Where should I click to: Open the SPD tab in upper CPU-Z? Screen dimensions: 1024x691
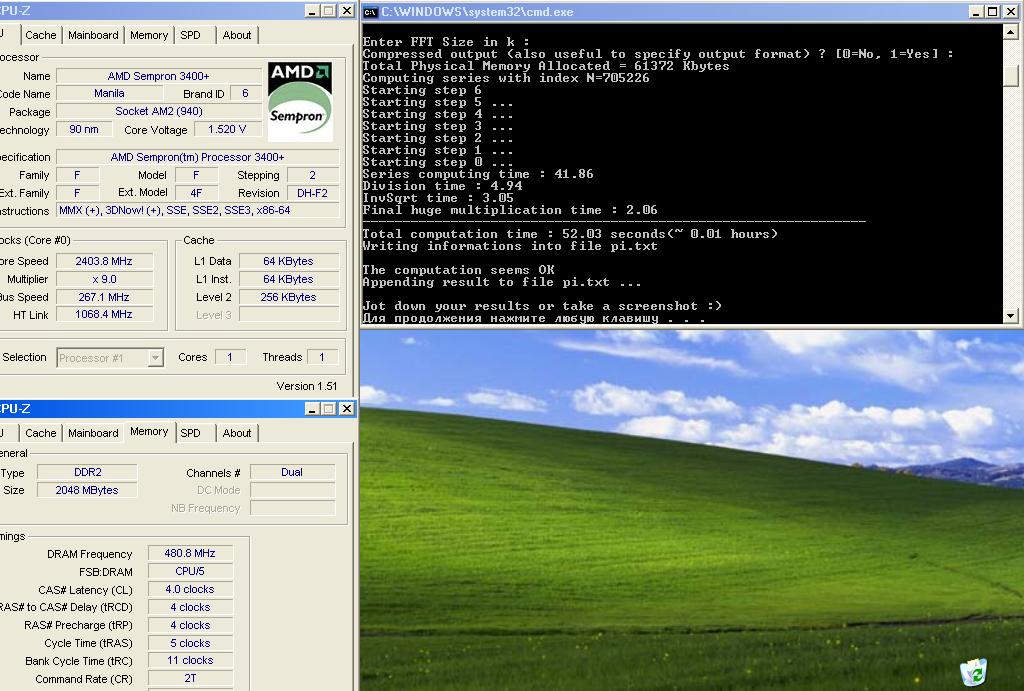(x=191, y=35)
